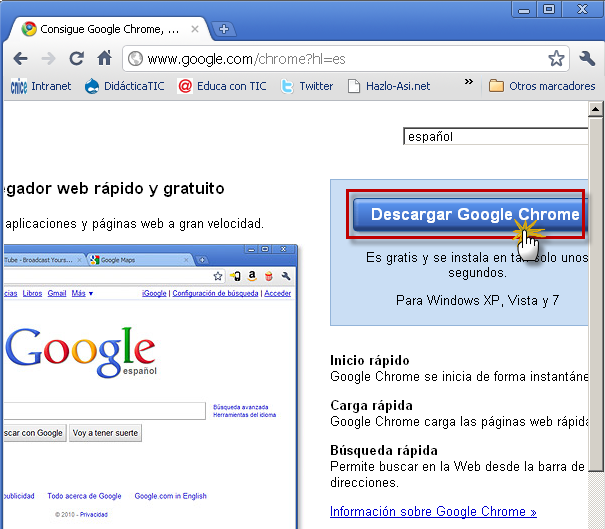Reload the current page
Image resolution: width=605 pixels, height=529 pixels.
click(x=76, y=59)
